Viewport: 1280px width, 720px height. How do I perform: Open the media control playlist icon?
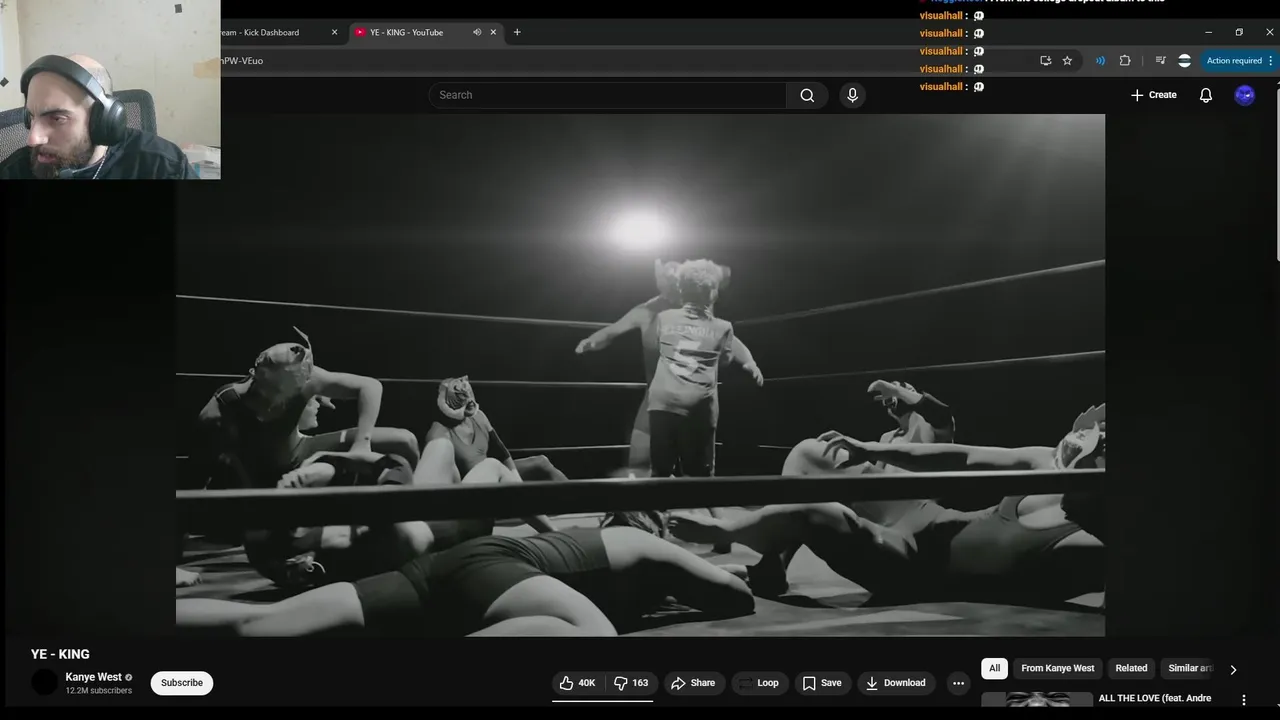point(1160,61)
